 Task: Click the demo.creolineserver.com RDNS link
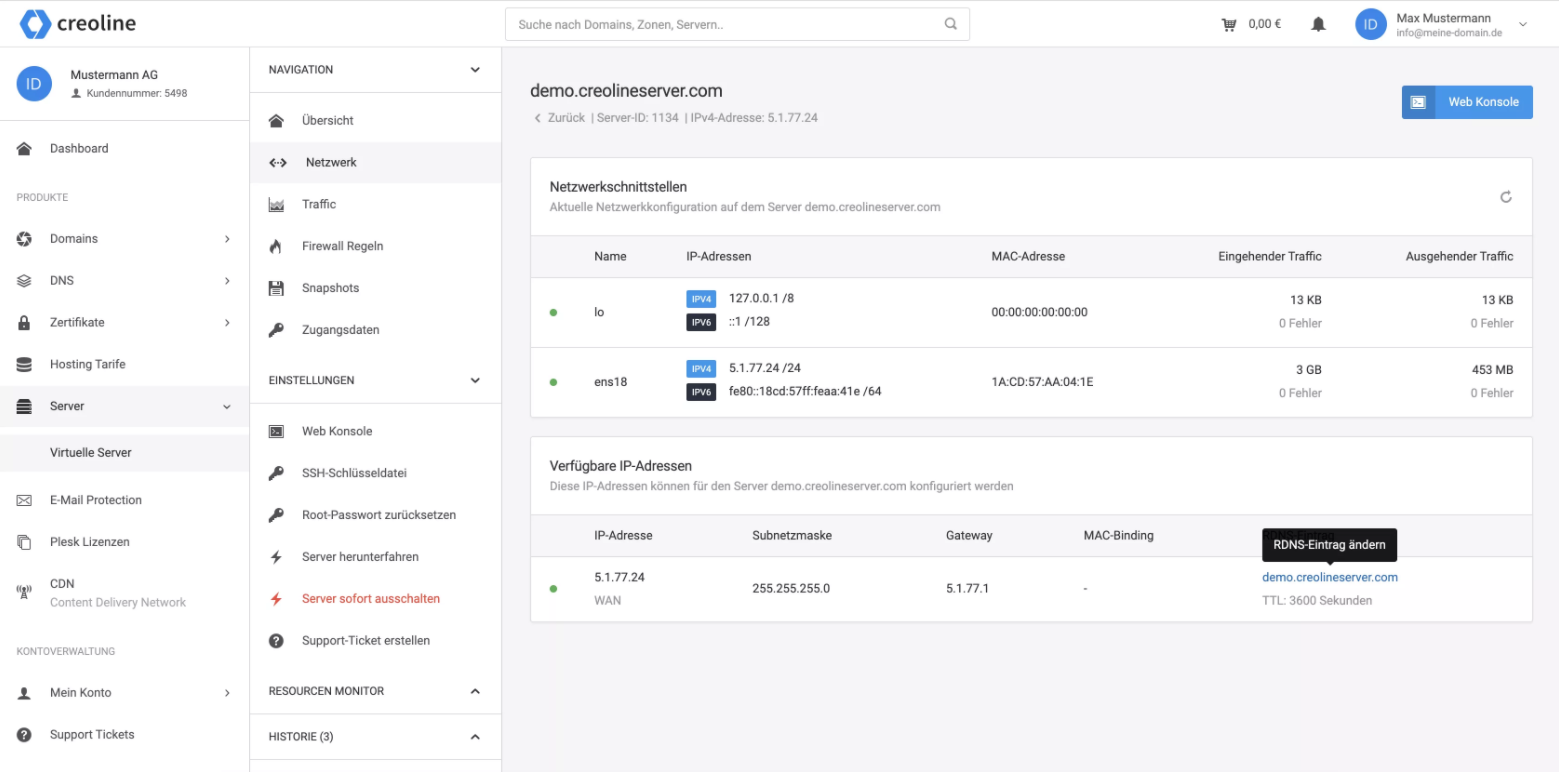coord(1330,578)
